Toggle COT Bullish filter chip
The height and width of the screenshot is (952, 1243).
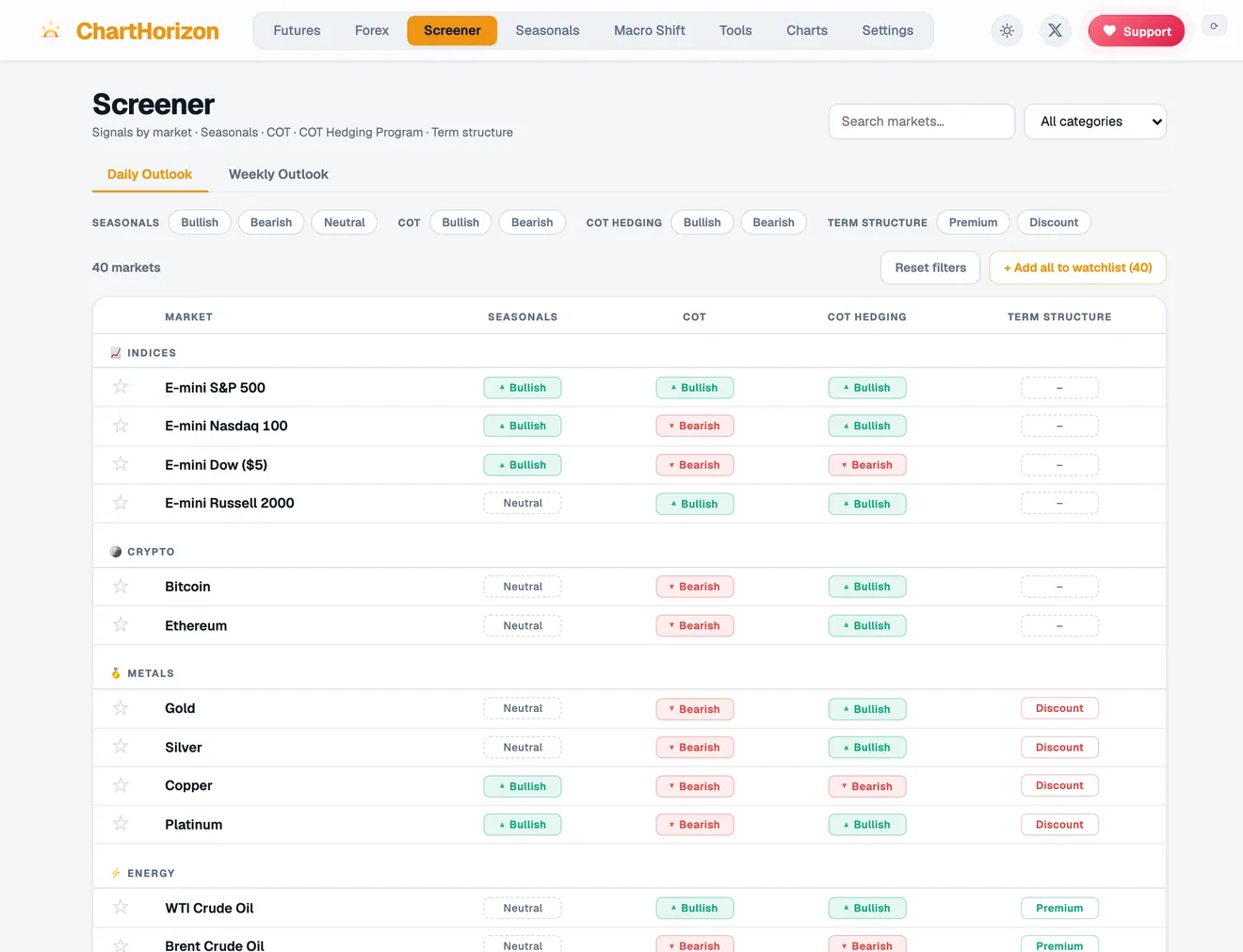[x=460, y=222]
